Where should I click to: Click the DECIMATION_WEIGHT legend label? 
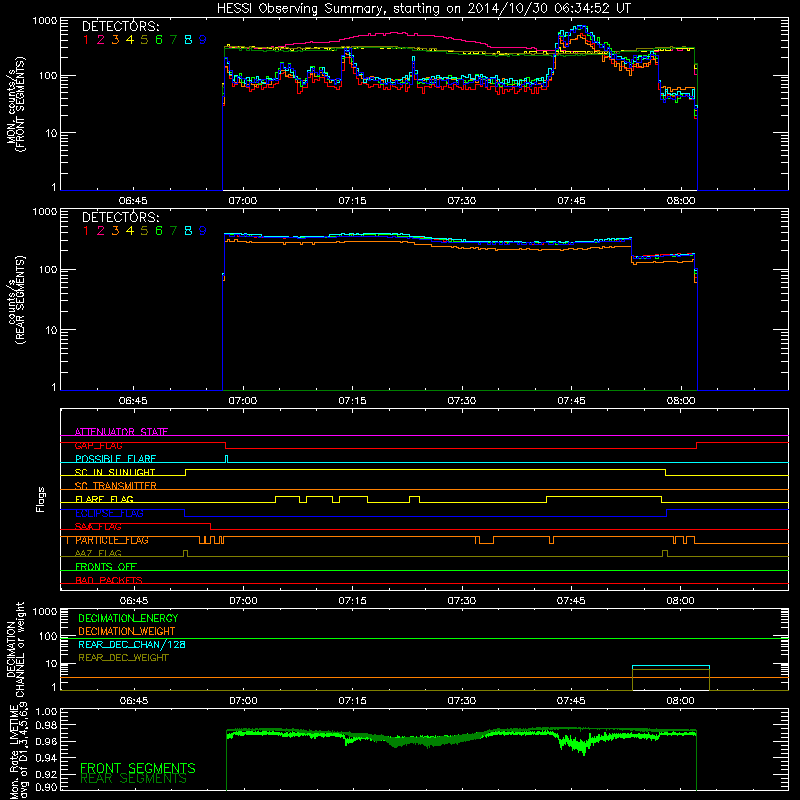point(127,631)
